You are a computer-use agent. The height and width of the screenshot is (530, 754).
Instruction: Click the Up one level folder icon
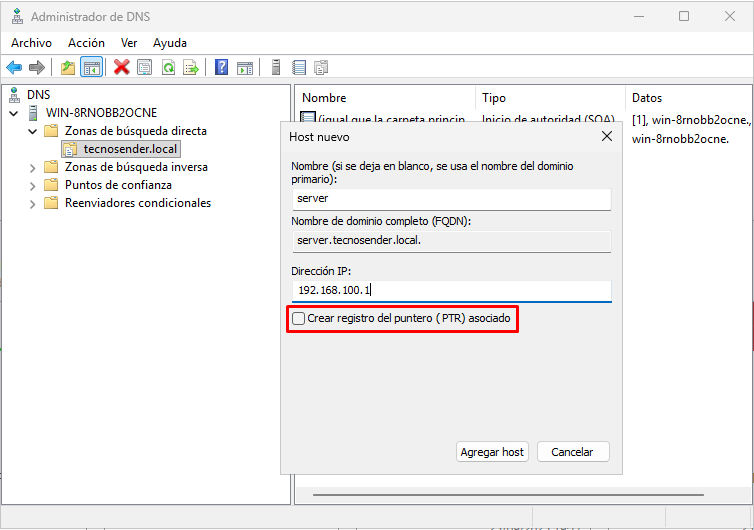68,67
